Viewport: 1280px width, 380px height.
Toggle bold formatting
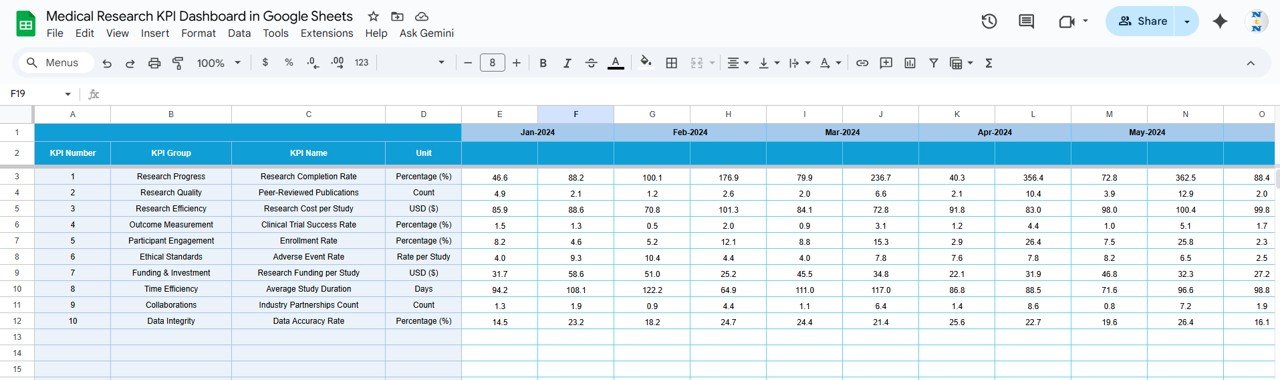(543, 63)
